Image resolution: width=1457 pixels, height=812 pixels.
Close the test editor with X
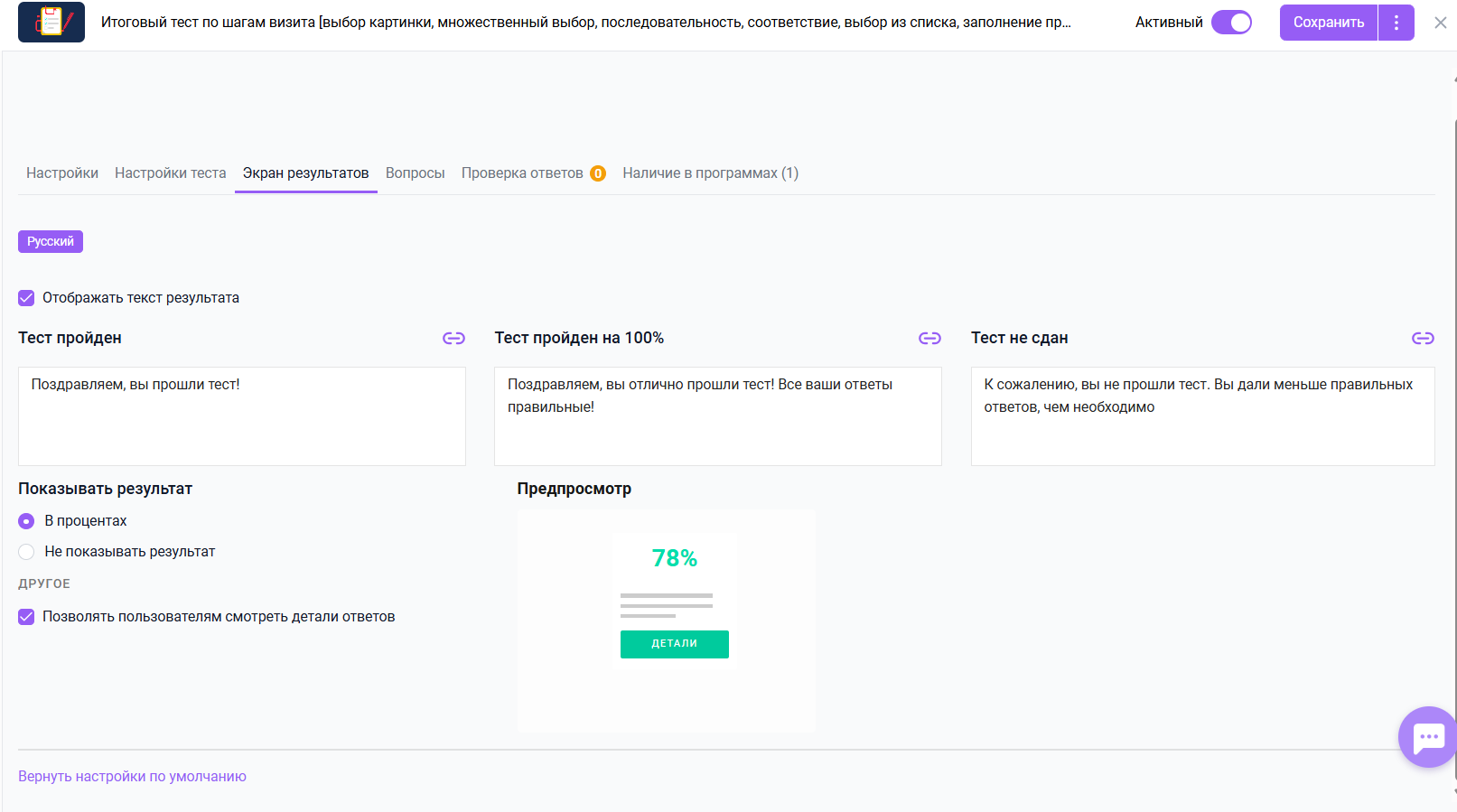pos(1440,23)
